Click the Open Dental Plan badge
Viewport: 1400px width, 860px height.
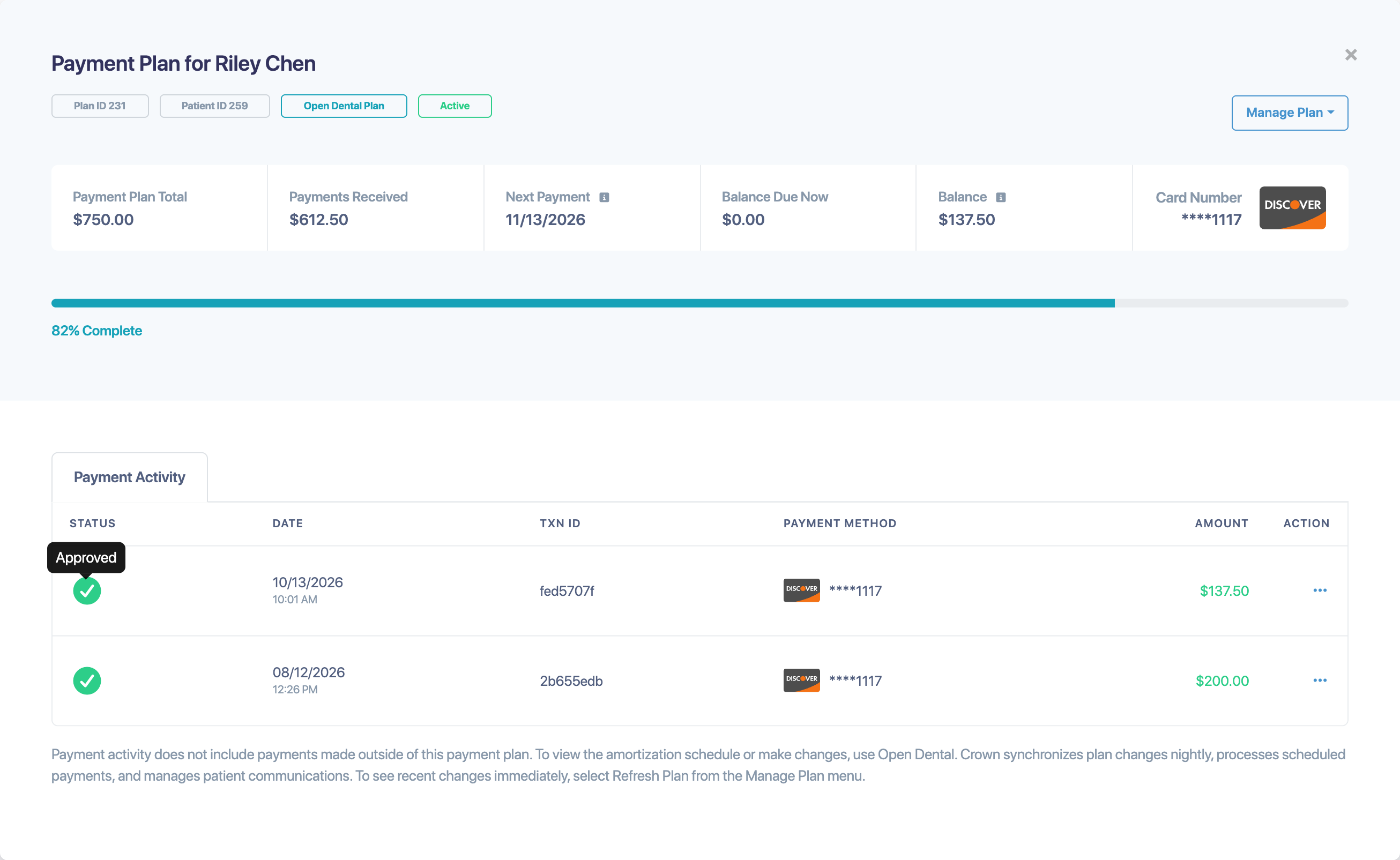(344, 106)
